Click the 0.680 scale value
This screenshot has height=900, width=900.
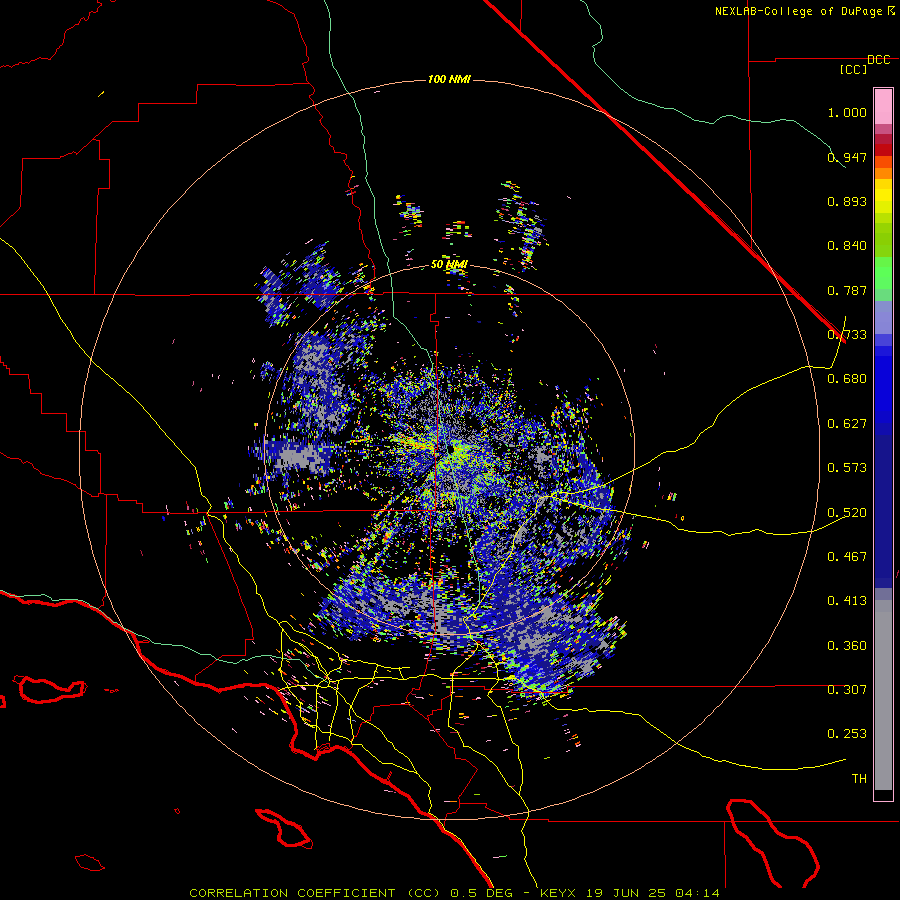pyautogui.click(x=847, y=379)
